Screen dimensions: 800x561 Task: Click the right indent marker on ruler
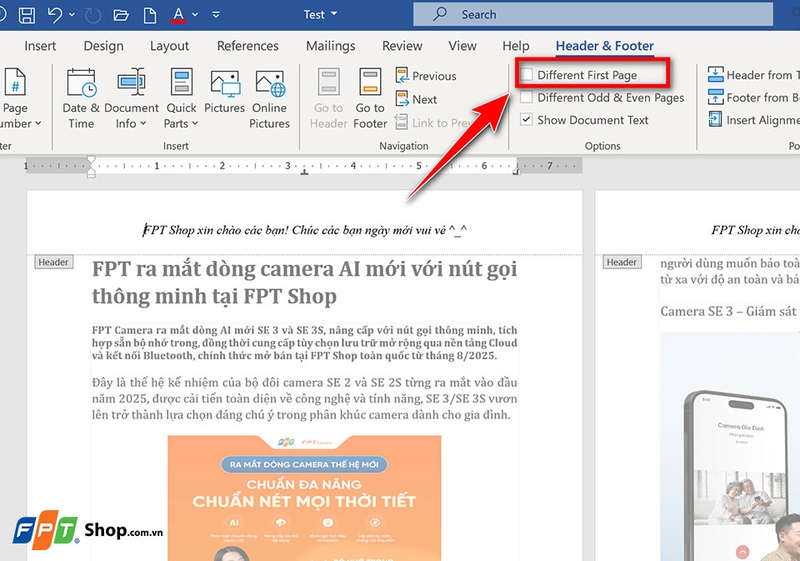click(516, 172)
